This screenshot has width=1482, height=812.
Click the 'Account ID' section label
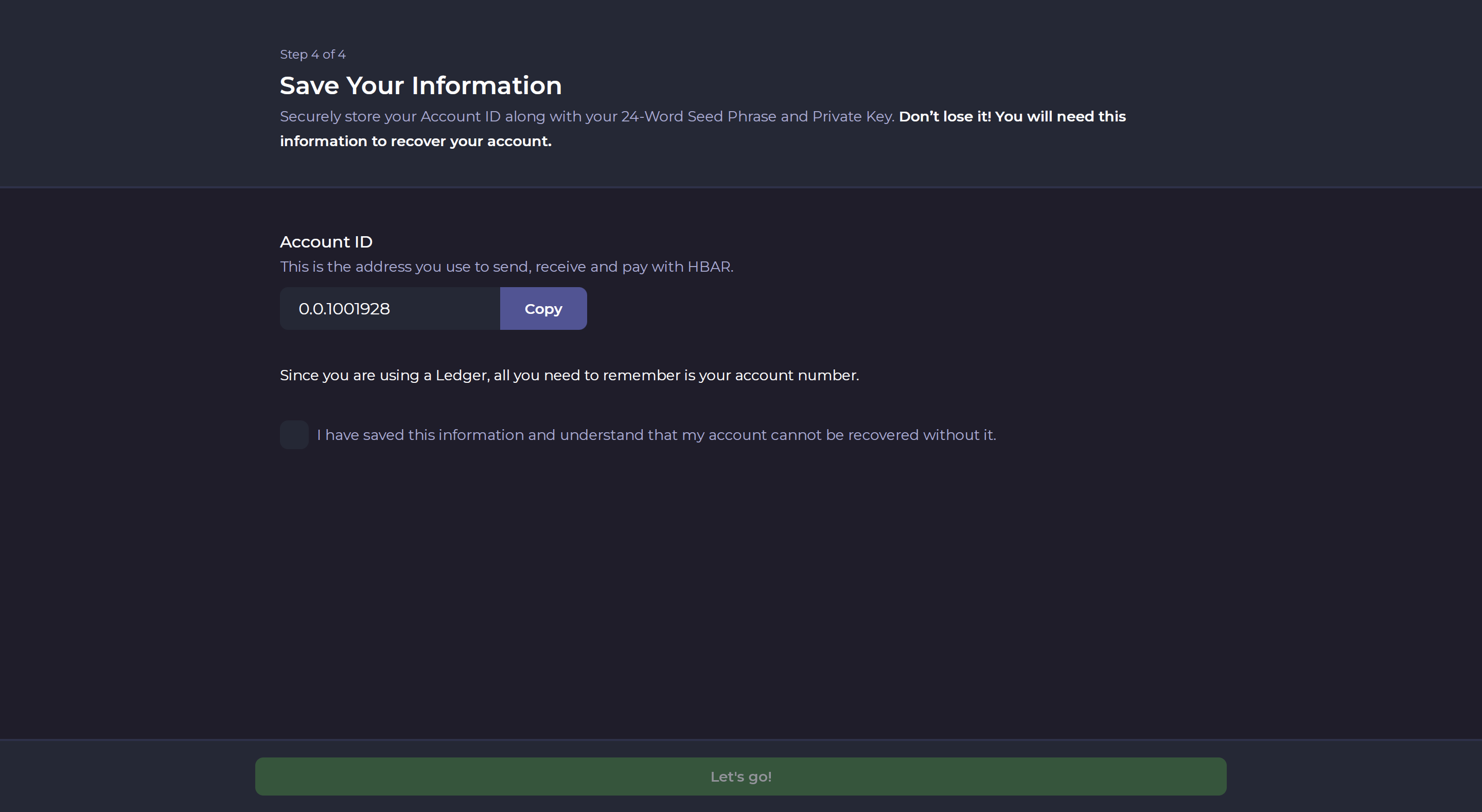[326, 242]
